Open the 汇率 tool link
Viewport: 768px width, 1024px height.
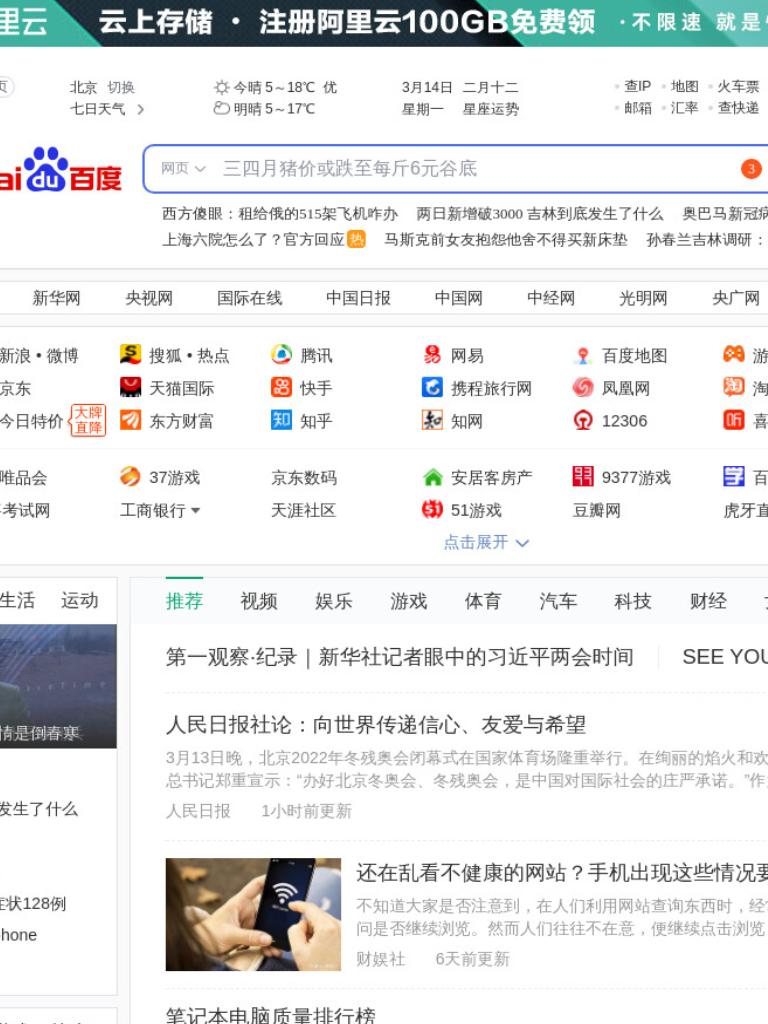click(x=684, y=108)
